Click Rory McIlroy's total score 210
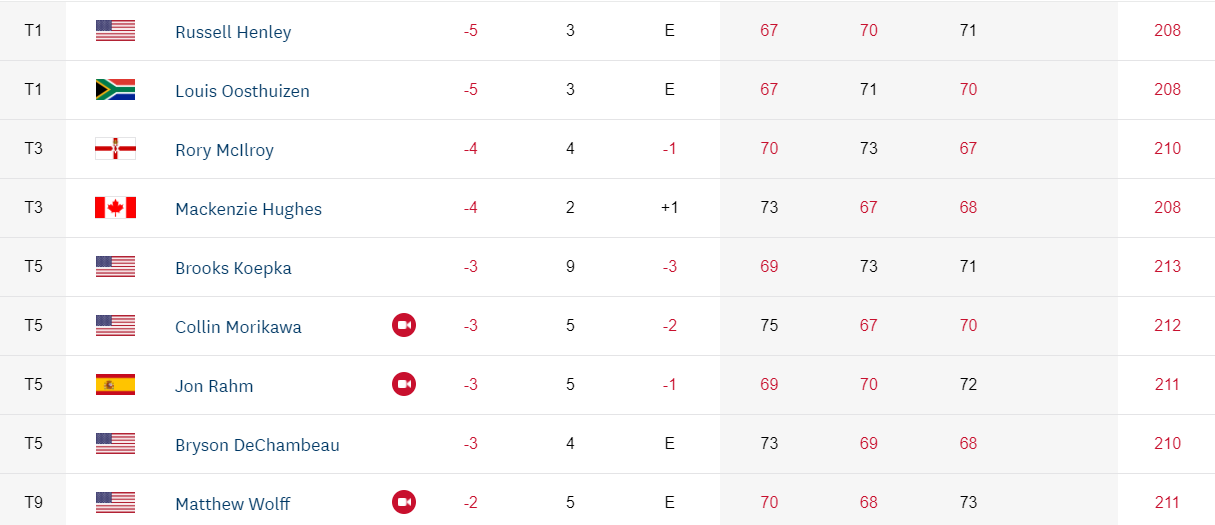 pyautogui.click(x=1167, y=149)
